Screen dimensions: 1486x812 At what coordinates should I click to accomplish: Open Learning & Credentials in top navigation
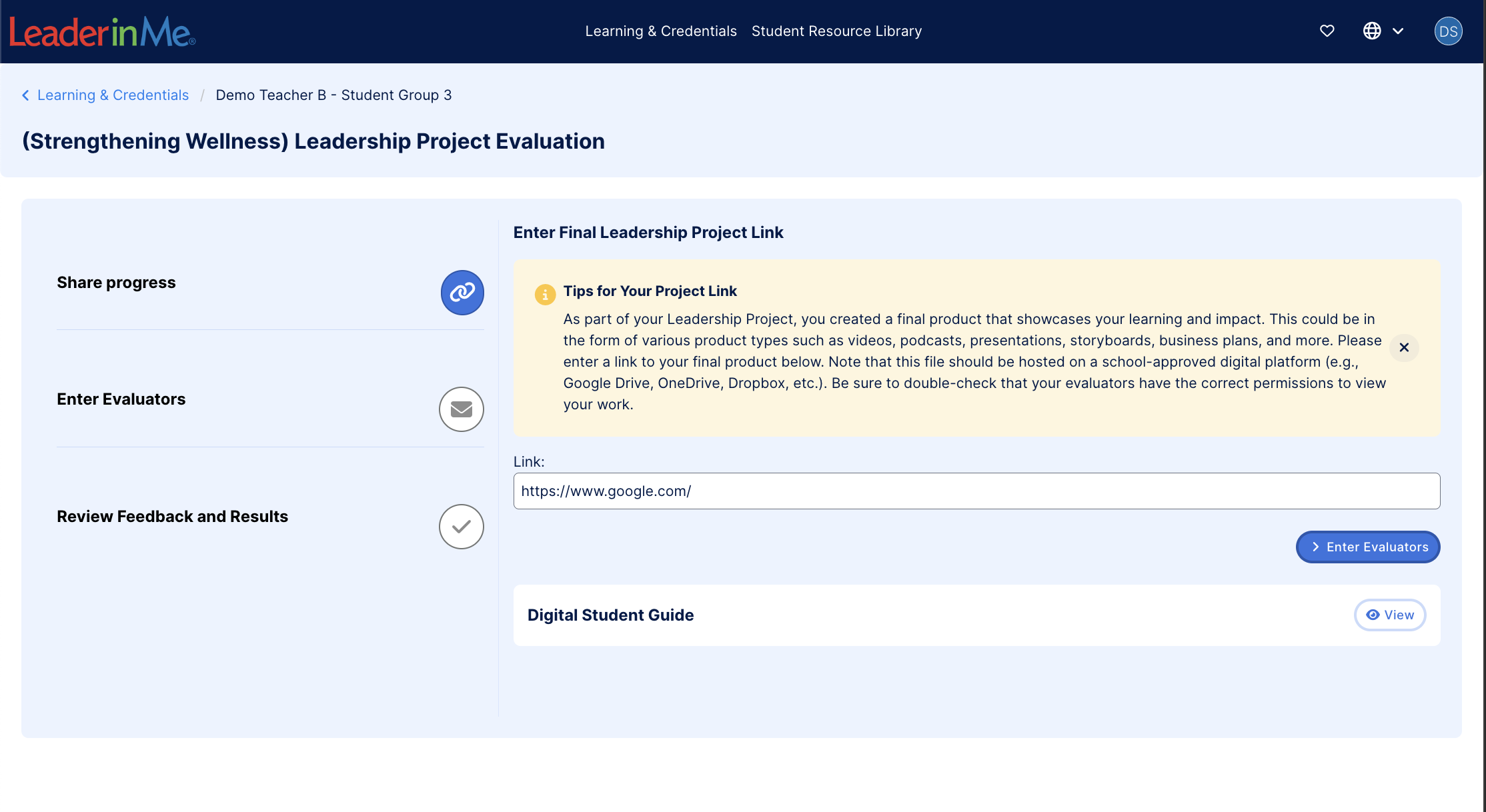click(660, 31)
